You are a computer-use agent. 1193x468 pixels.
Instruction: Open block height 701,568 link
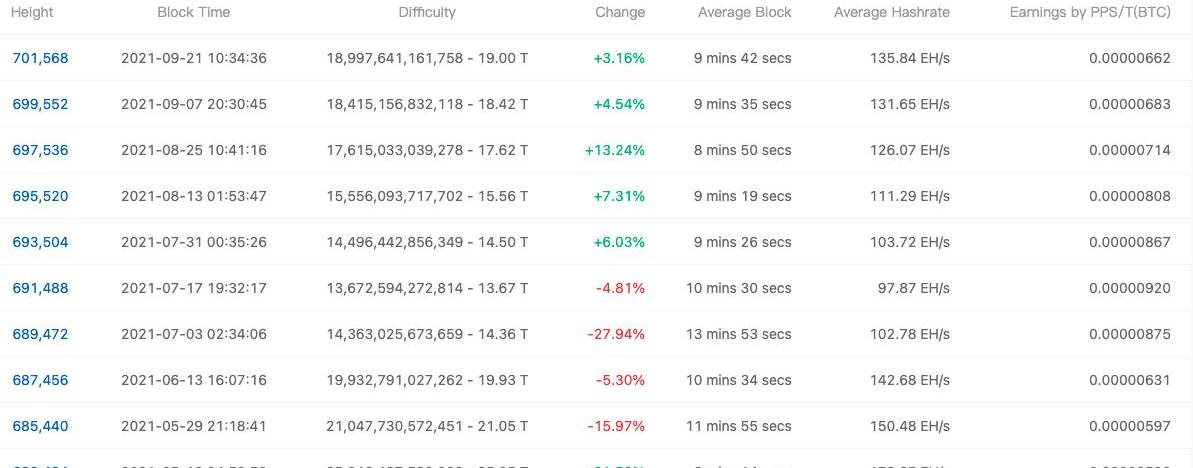(x=40, y=58)
